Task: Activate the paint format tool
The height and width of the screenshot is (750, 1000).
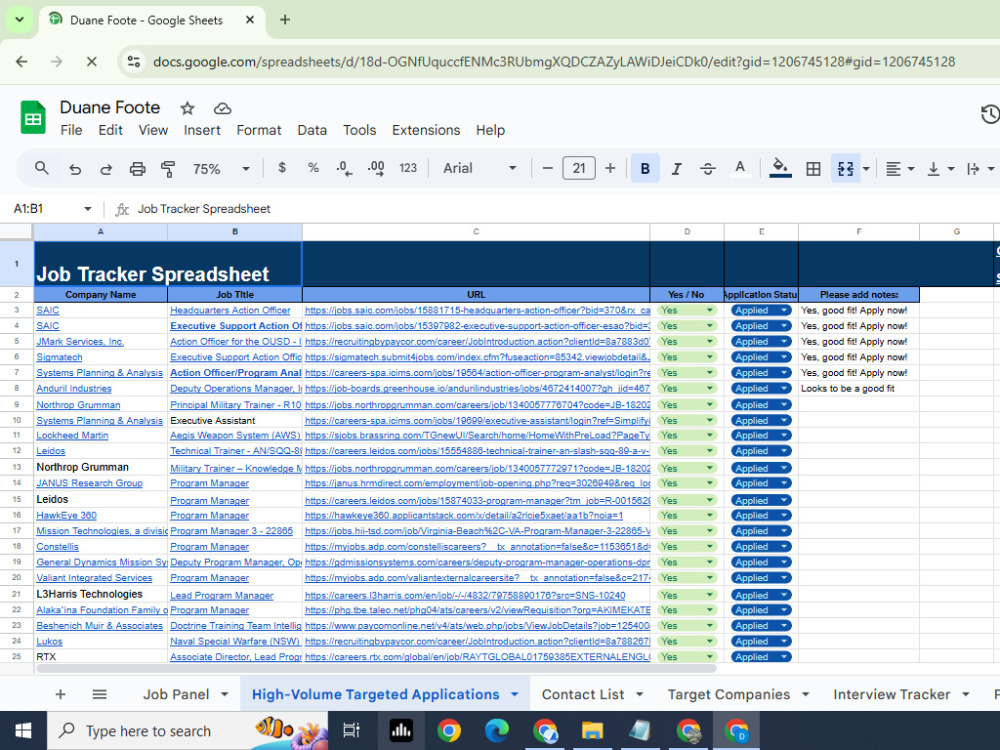Action: [x=168, y=169]
